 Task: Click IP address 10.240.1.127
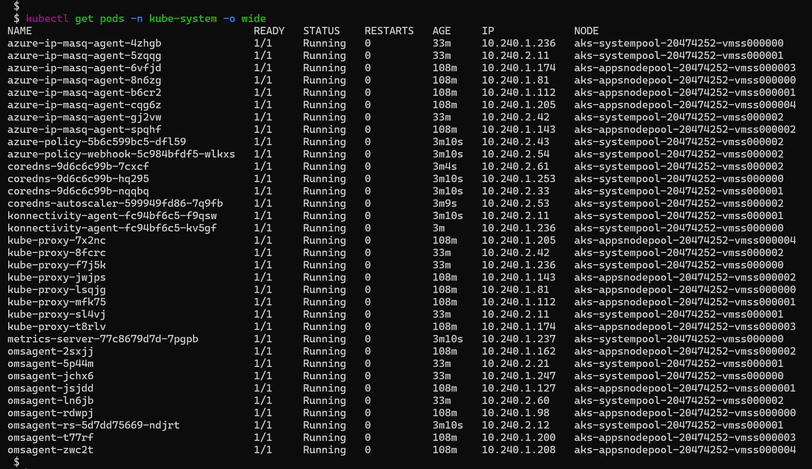pyautogui.click(x=518, y=388)
